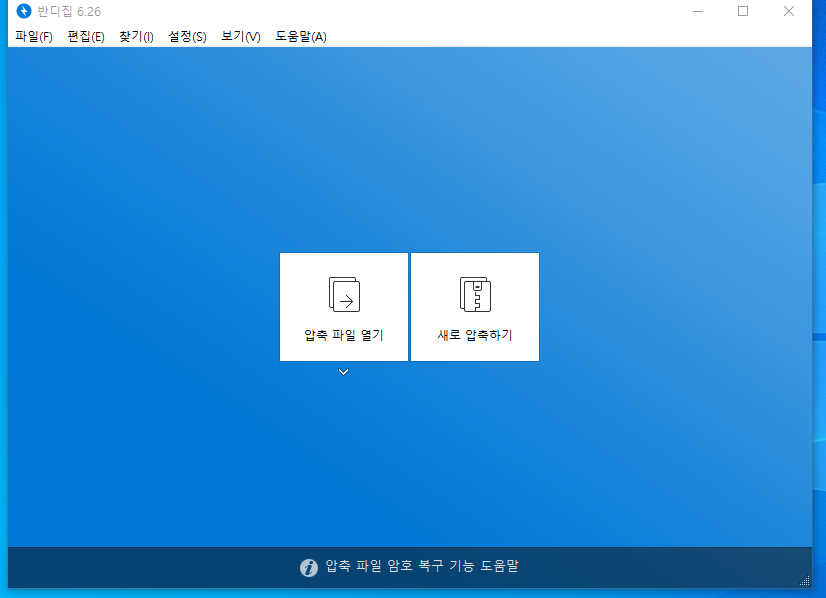Click the Bandizip logo icon in the title bar
This screenshot has height=598, width=826.
24,11
